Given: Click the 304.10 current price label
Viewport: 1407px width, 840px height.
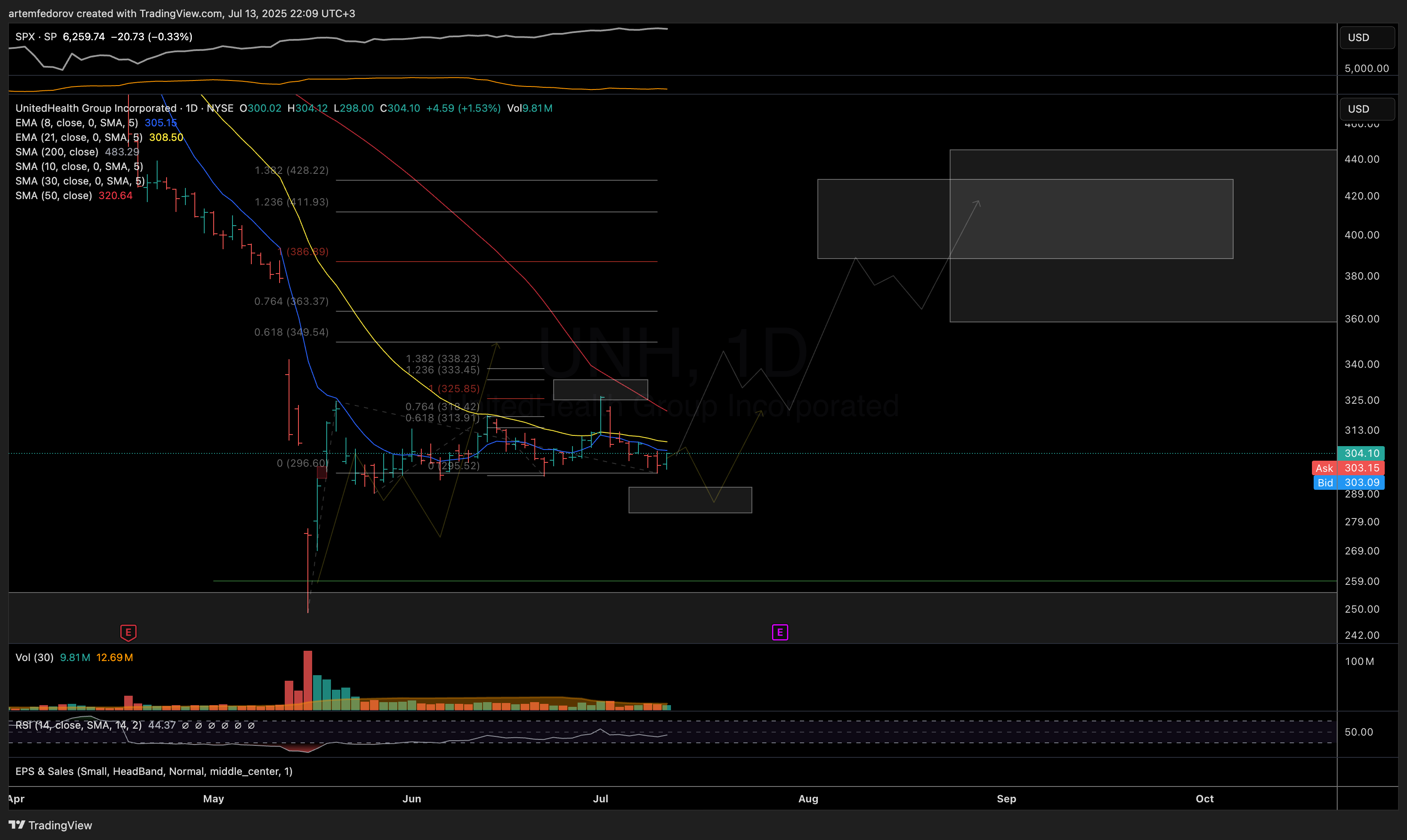Looking at the screenshot, I should point(1361,453).
